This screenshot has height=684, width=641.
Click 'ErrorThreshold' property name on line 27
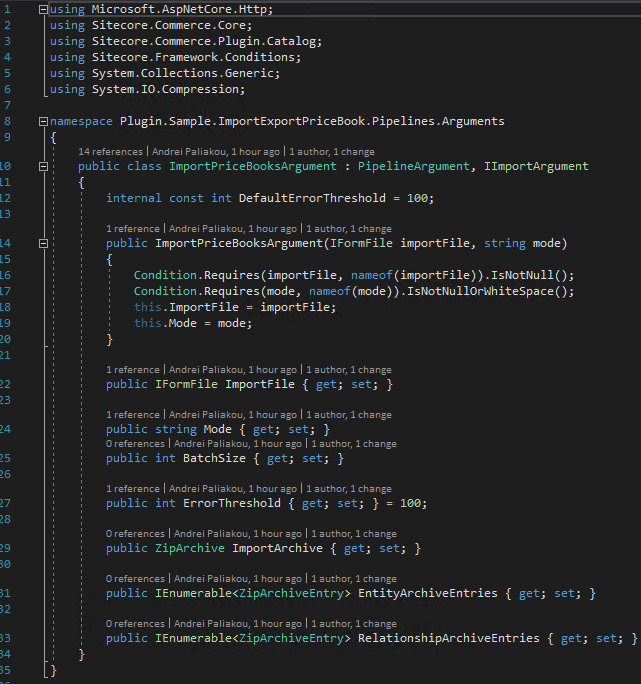click(x=232, y=503)
